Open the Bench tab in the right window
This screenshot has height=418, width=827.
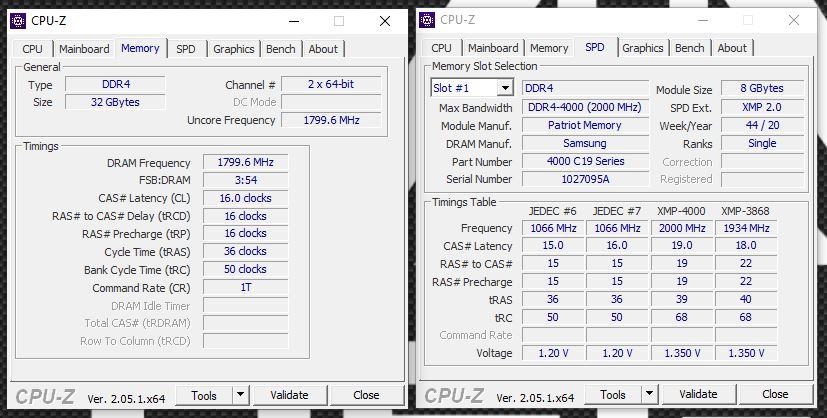click(689, 48)
